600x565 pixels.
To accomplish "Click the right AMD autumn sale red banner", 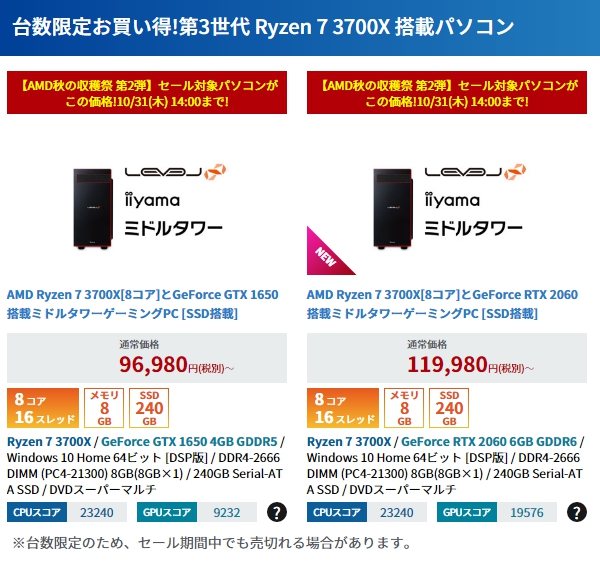I will click(x=447, y=93).
